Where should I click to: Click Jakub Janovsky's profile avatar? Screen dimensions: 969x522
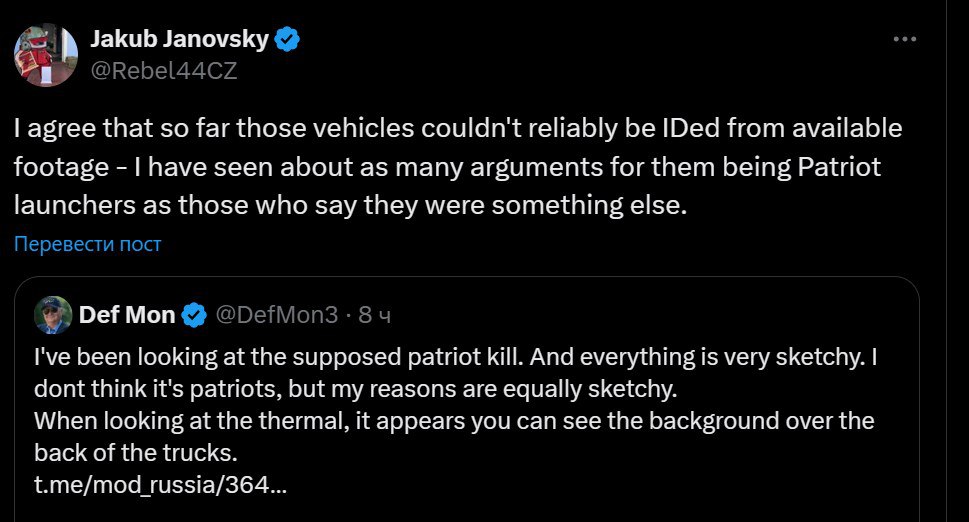point(45,55)
